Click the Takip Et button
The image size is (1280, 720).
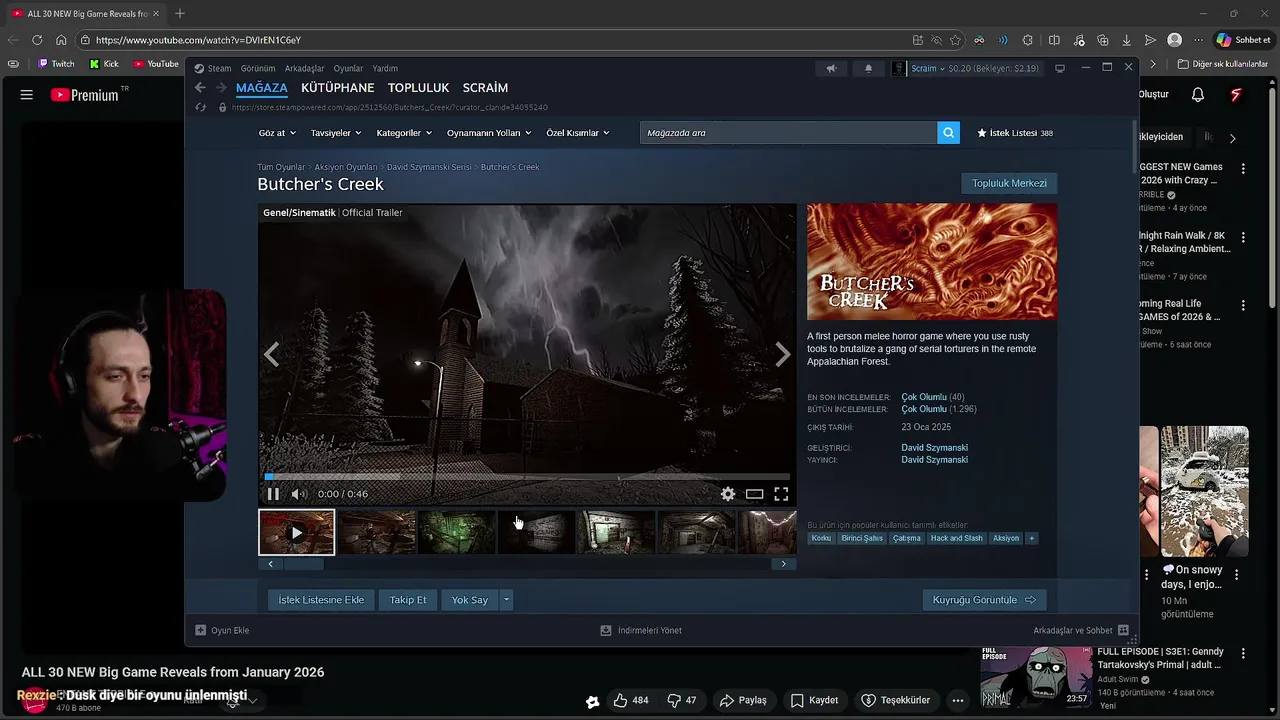click(x=408, y=600)
